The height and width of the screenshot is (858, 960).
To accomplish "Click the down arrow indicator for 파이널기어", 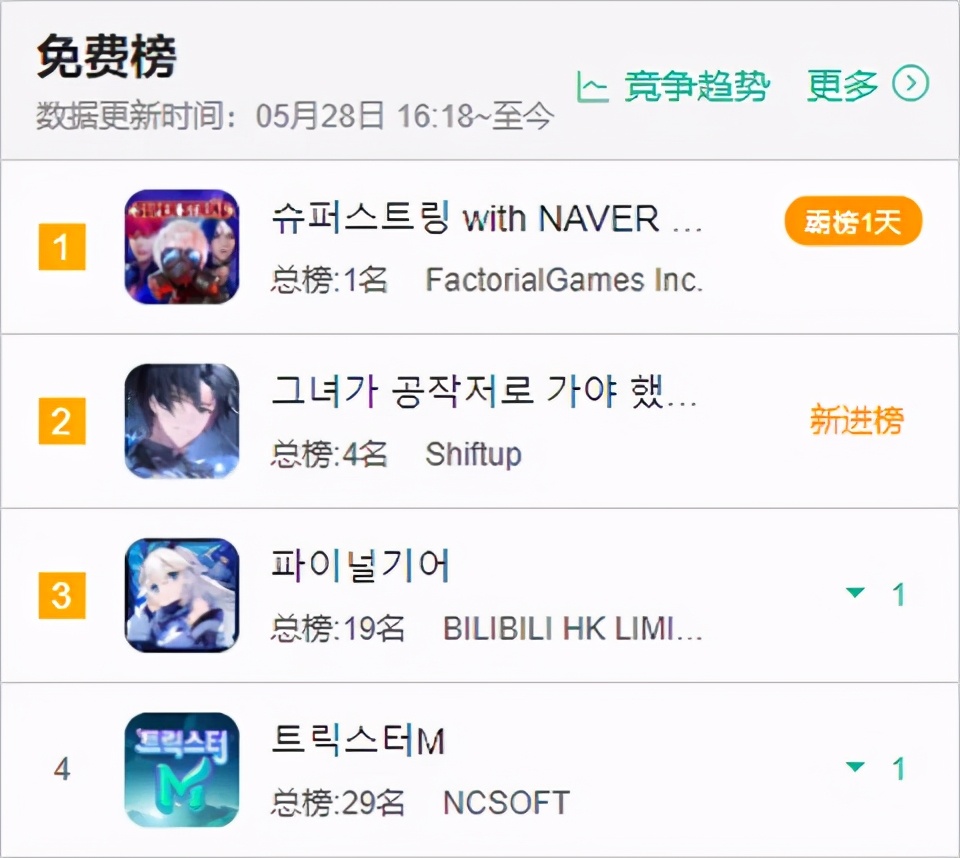I will tap(855, 592).
